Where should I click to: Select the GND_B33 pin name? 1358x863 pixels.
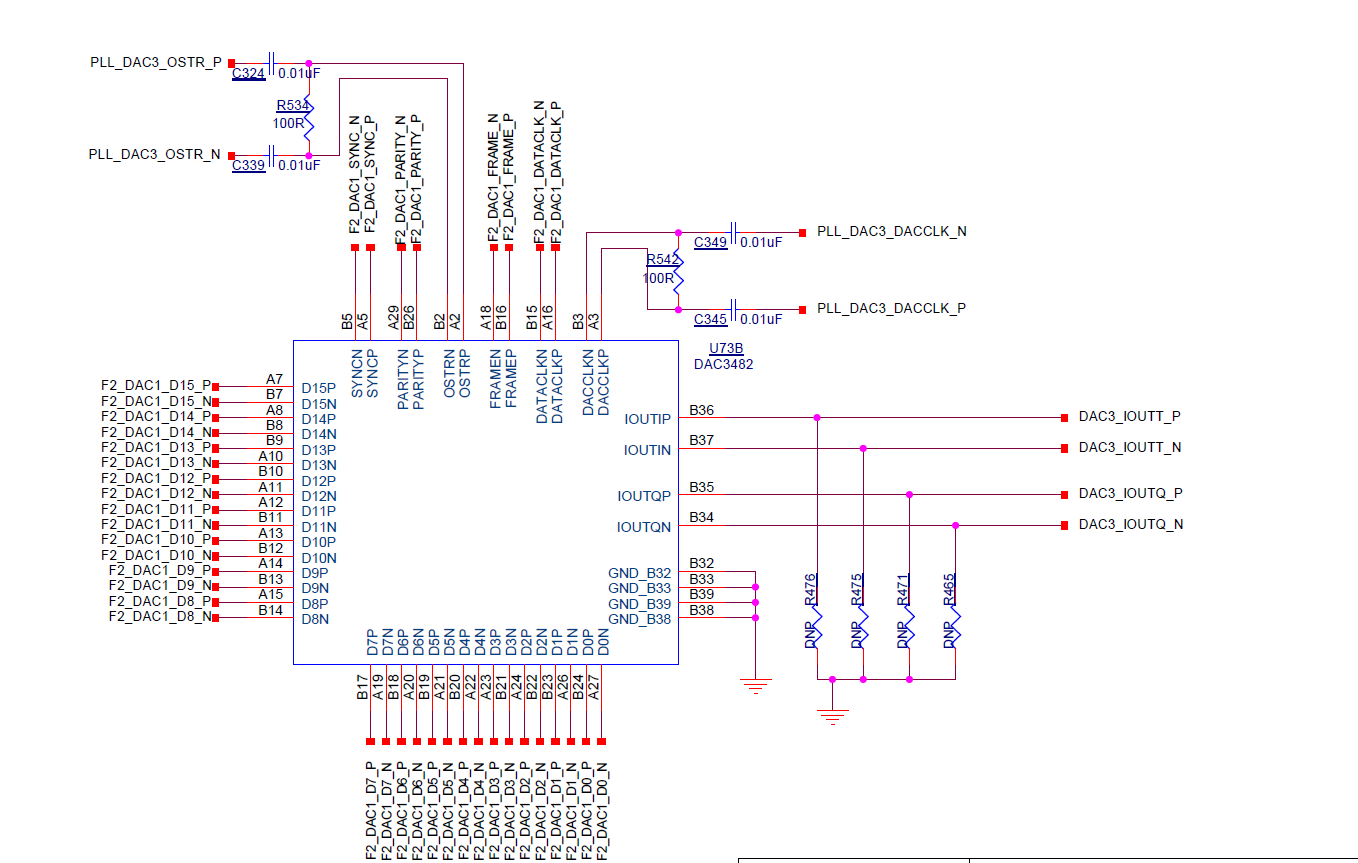640,588
